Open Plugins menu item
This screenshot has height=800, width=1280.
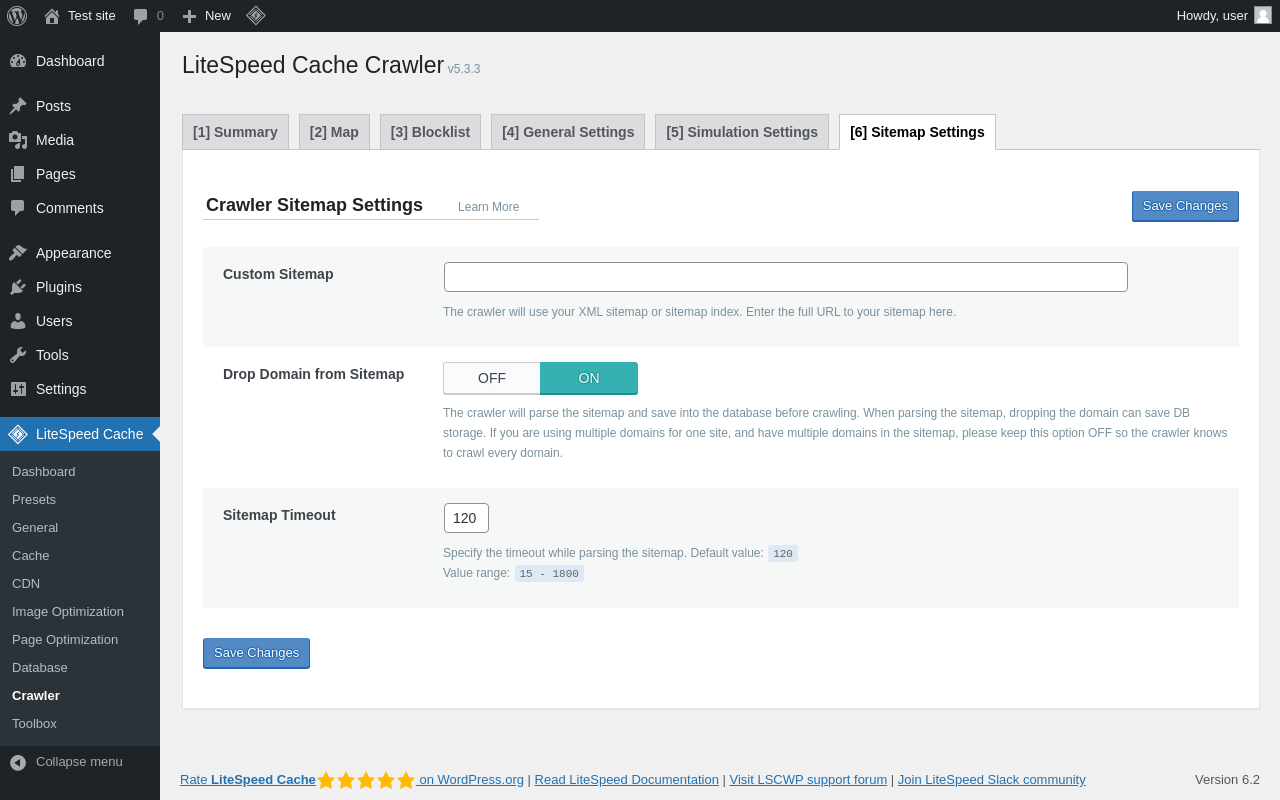[80, 287]
